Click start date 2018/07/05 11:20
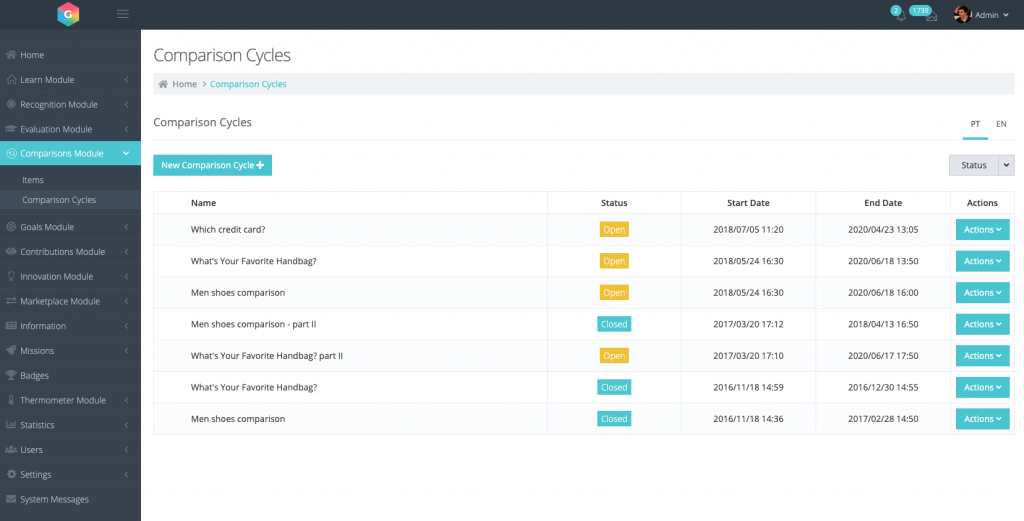The image size is (1024, 521). click(748, 230)
